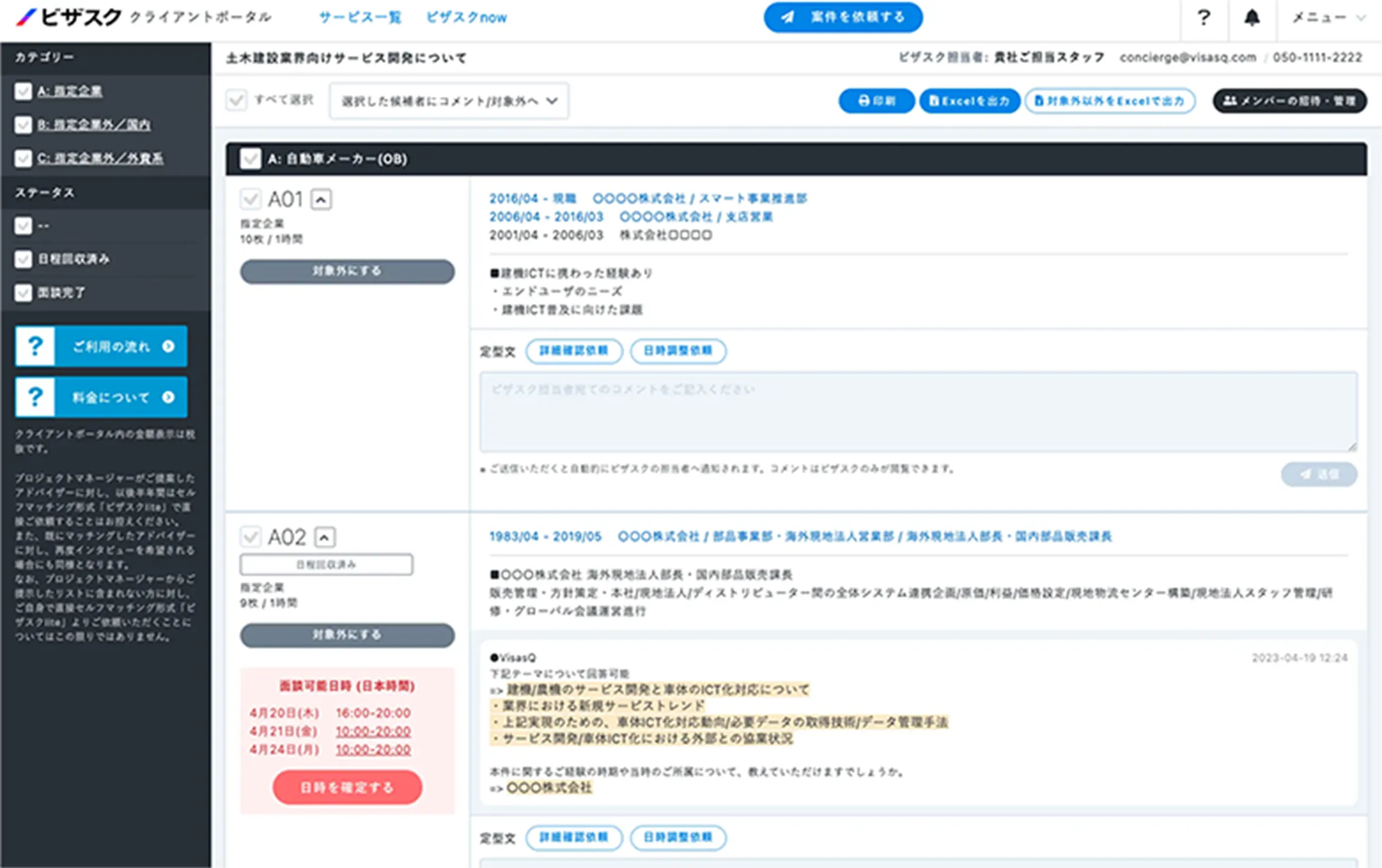1382x868 pixels.
Task: Toggle category B: 指定企業外/国内 checkbox
Action: pos(23,125)
